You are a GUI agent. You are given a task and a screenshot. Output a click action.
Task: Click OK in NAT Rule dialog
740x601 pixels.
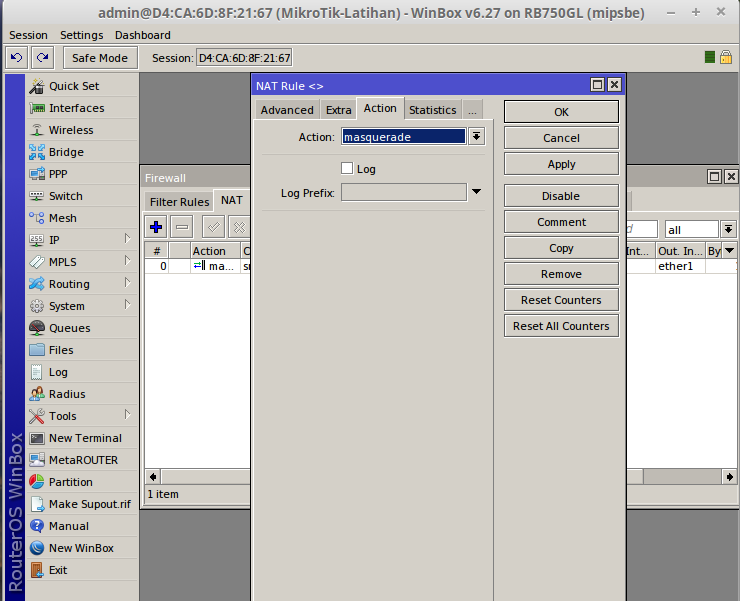pos(561,112)
